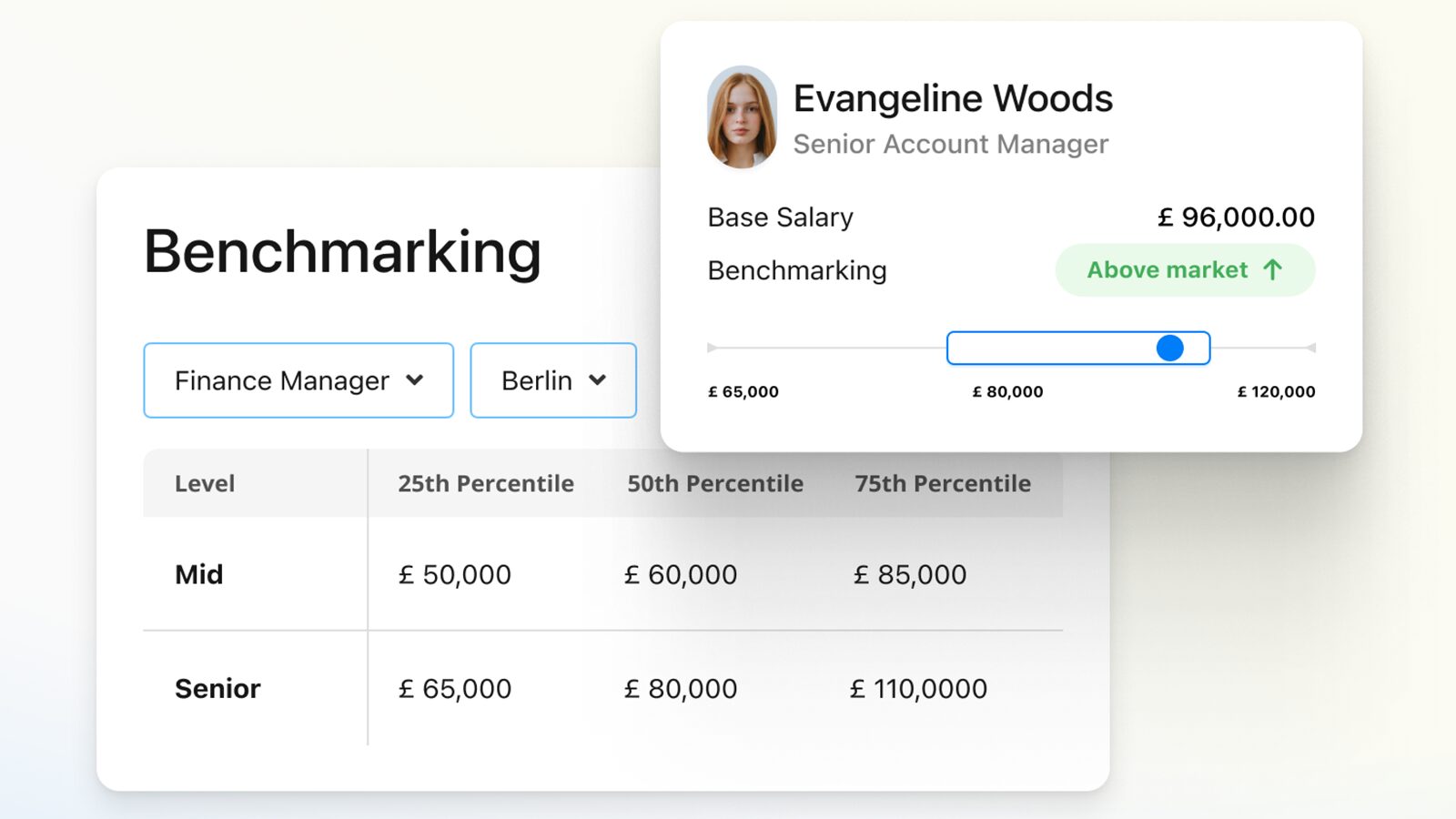The width and height of the screenshot is (1456, 819).
Task: Select the Level column header
Action: pos(205,483)
